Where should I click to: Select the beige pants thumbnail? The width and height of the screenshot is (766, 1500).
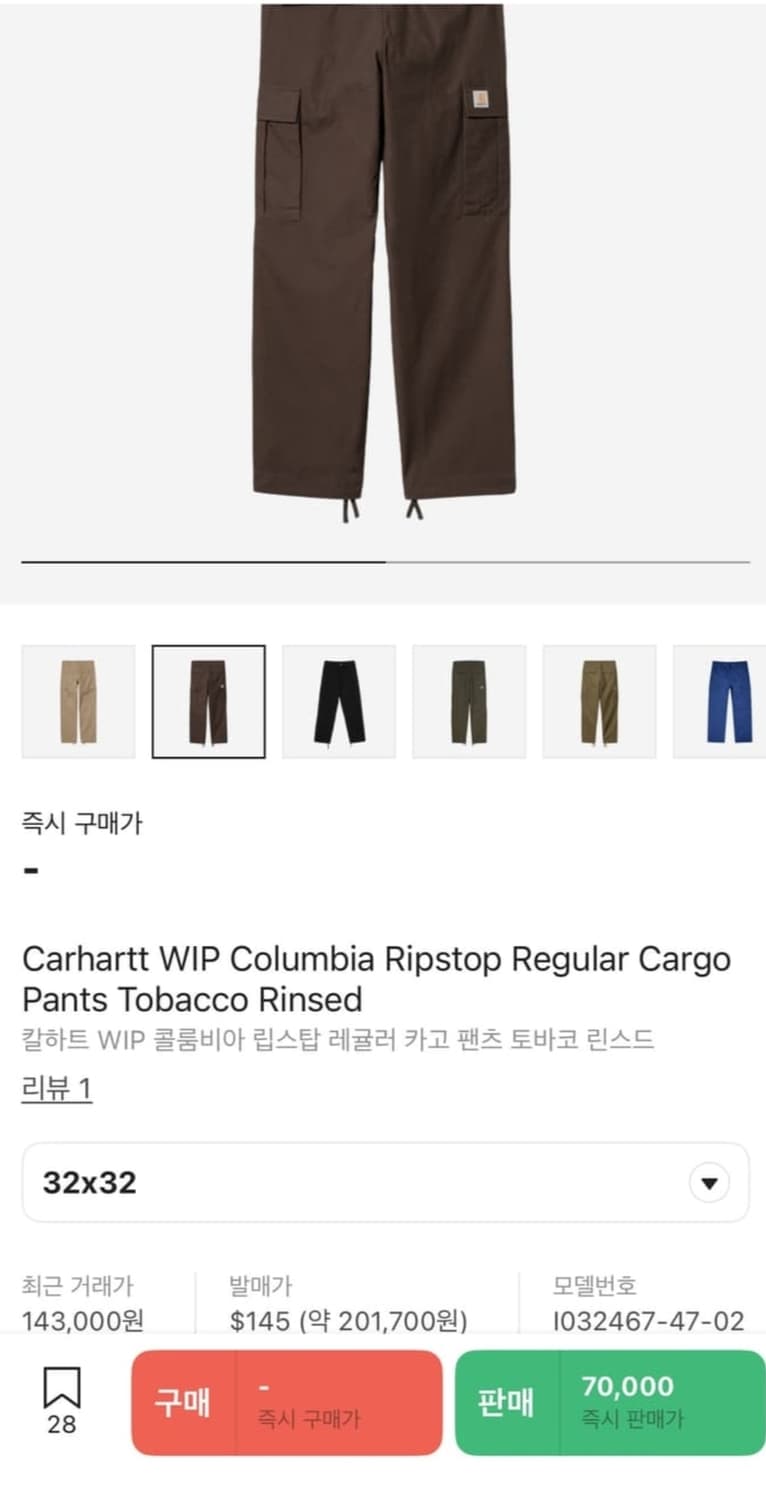coord(78,701)
